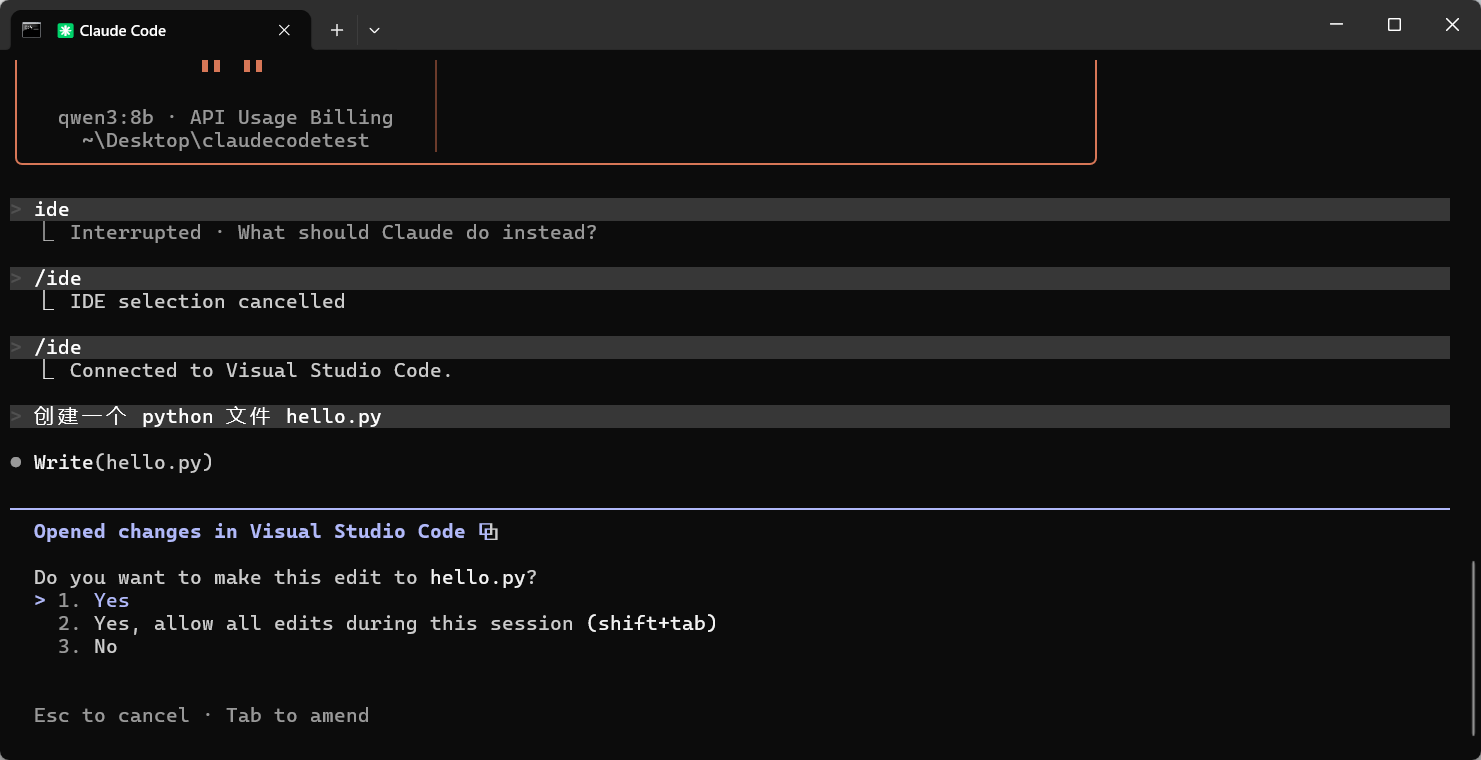The image size is (1481, 760).
Task: Choose Yes, allow all edits during this session
Action: (x=388, y=623)
